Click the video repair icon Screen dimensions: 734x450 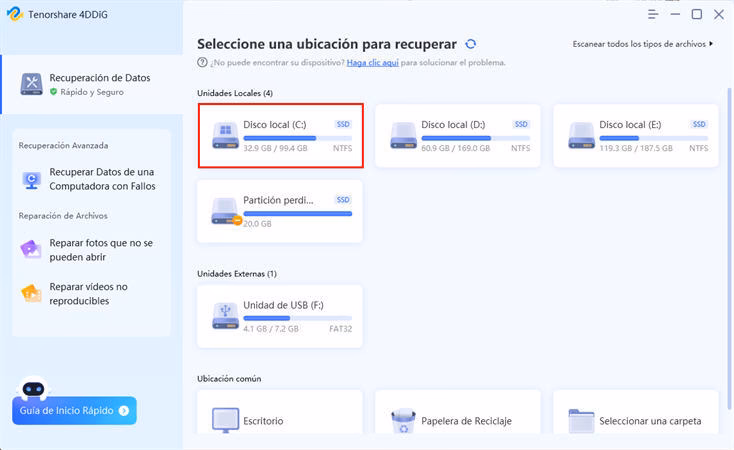[x=31, y=294]
